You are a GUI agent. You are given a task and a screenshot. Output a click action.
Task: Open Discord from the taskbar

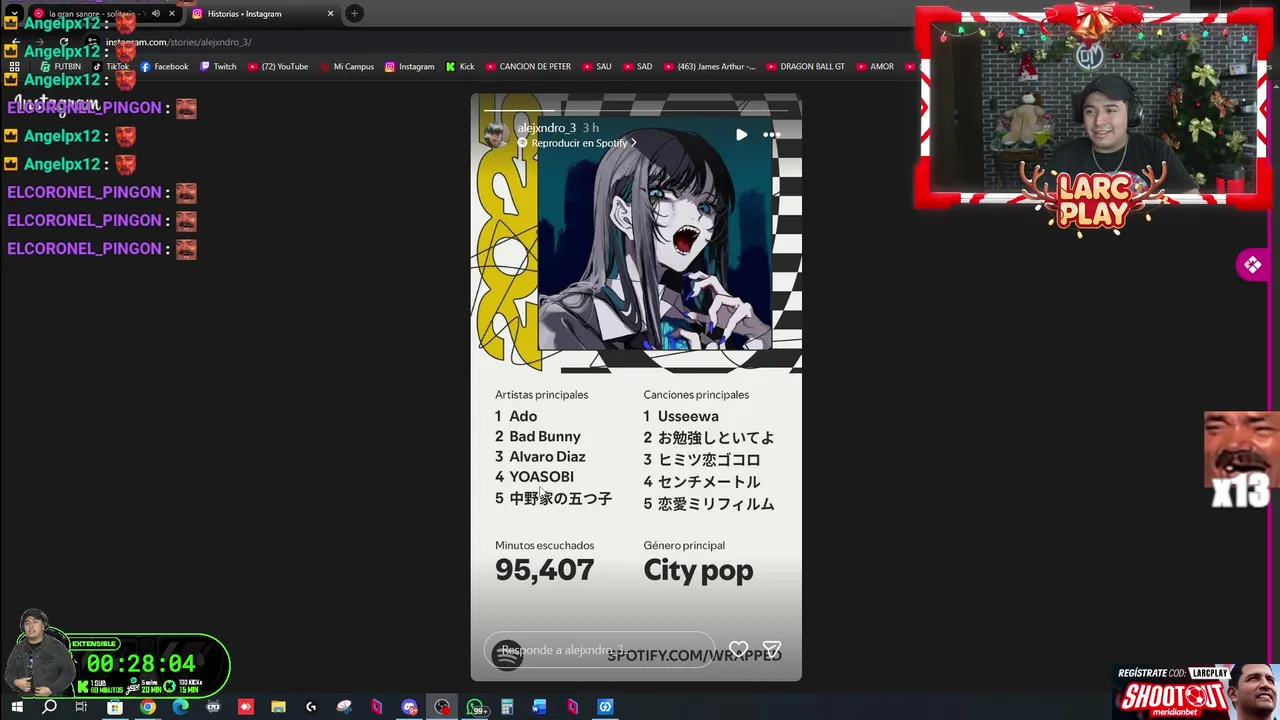(x=409, y=707)
